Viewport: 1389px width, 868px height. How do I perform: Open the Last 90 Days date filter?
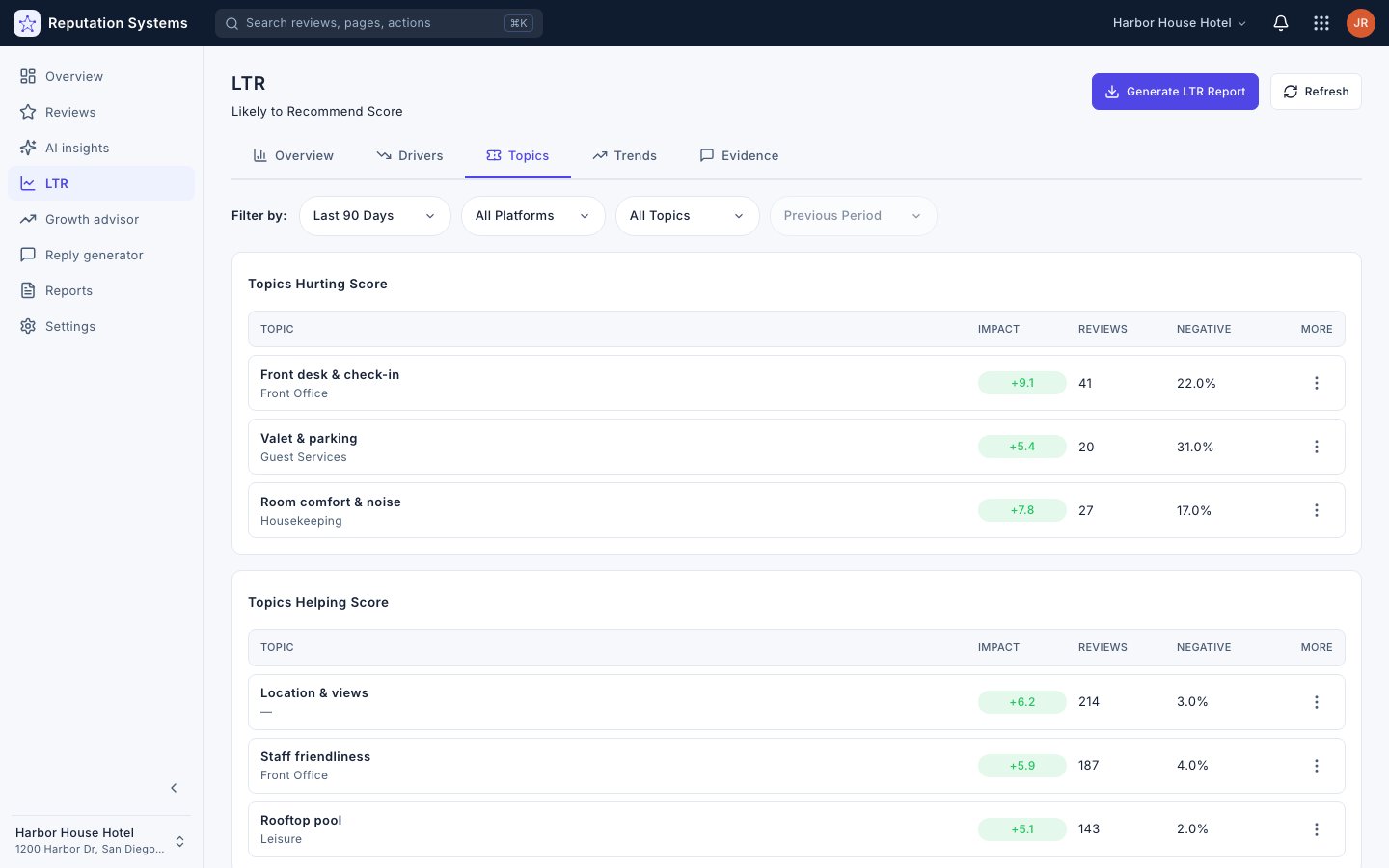point(375,216)
